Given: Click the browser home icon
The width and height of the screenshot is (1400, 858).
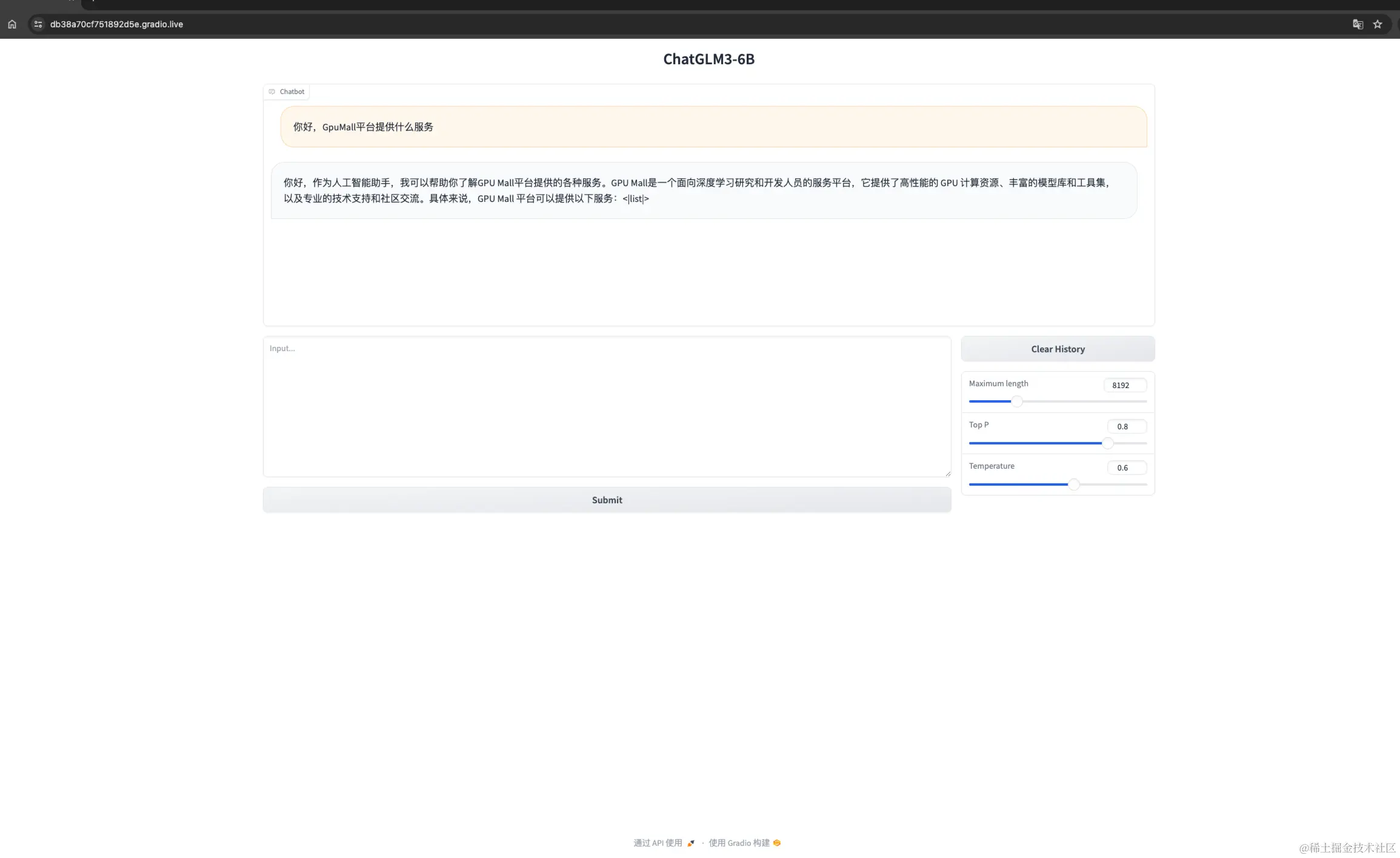Looking at the screenshot, I should click(12, 24).
